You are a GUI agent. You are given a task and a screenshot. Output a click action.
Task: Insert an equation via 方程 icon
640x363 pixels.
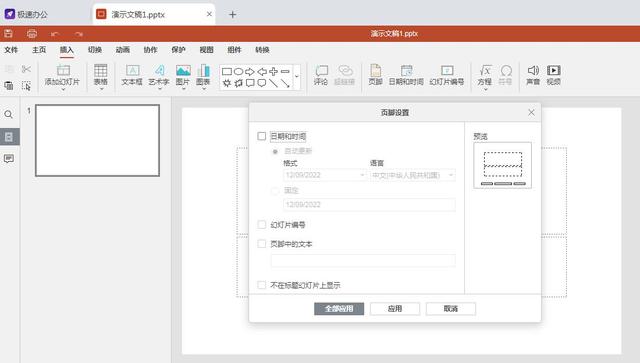point(485,71)
